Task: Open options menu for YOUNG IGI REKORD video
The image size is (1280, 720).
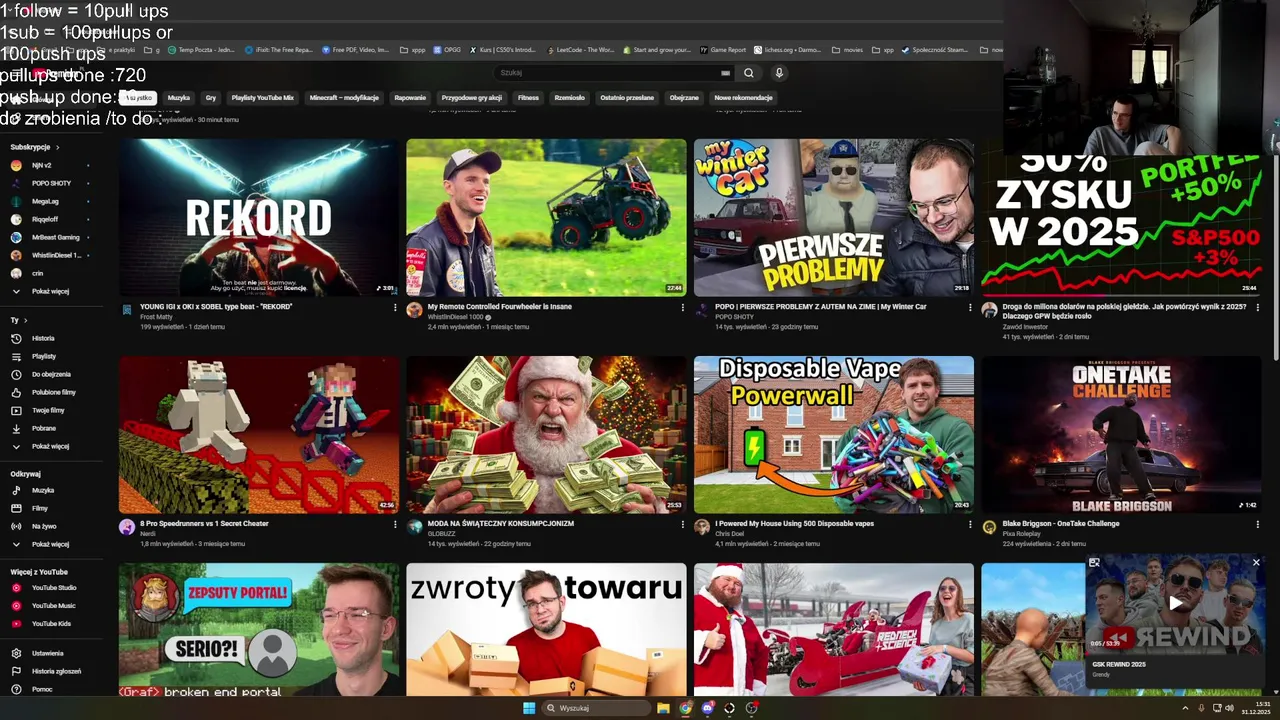Action: (x=395, y=308)
